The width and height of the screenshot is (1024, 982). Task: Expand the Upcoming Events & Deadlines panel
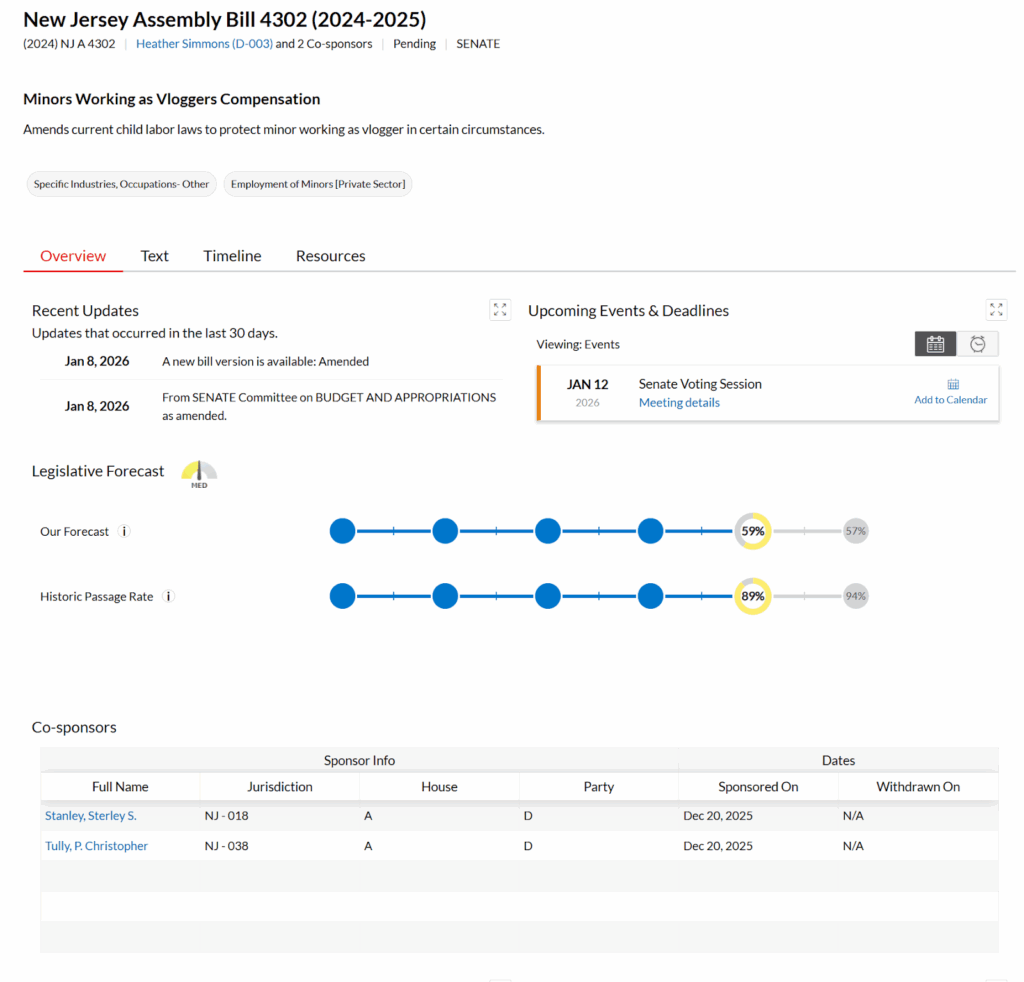(996, 310)
